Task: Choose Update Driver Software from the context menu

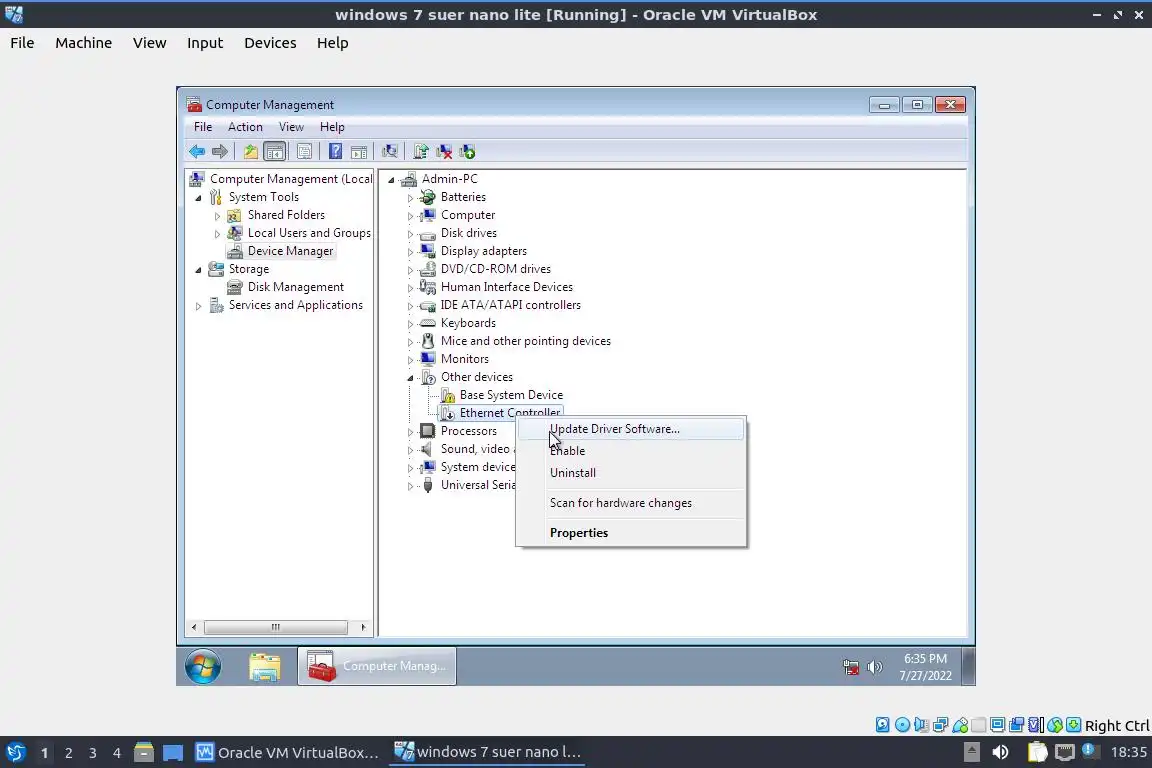Action: [631, 429]
